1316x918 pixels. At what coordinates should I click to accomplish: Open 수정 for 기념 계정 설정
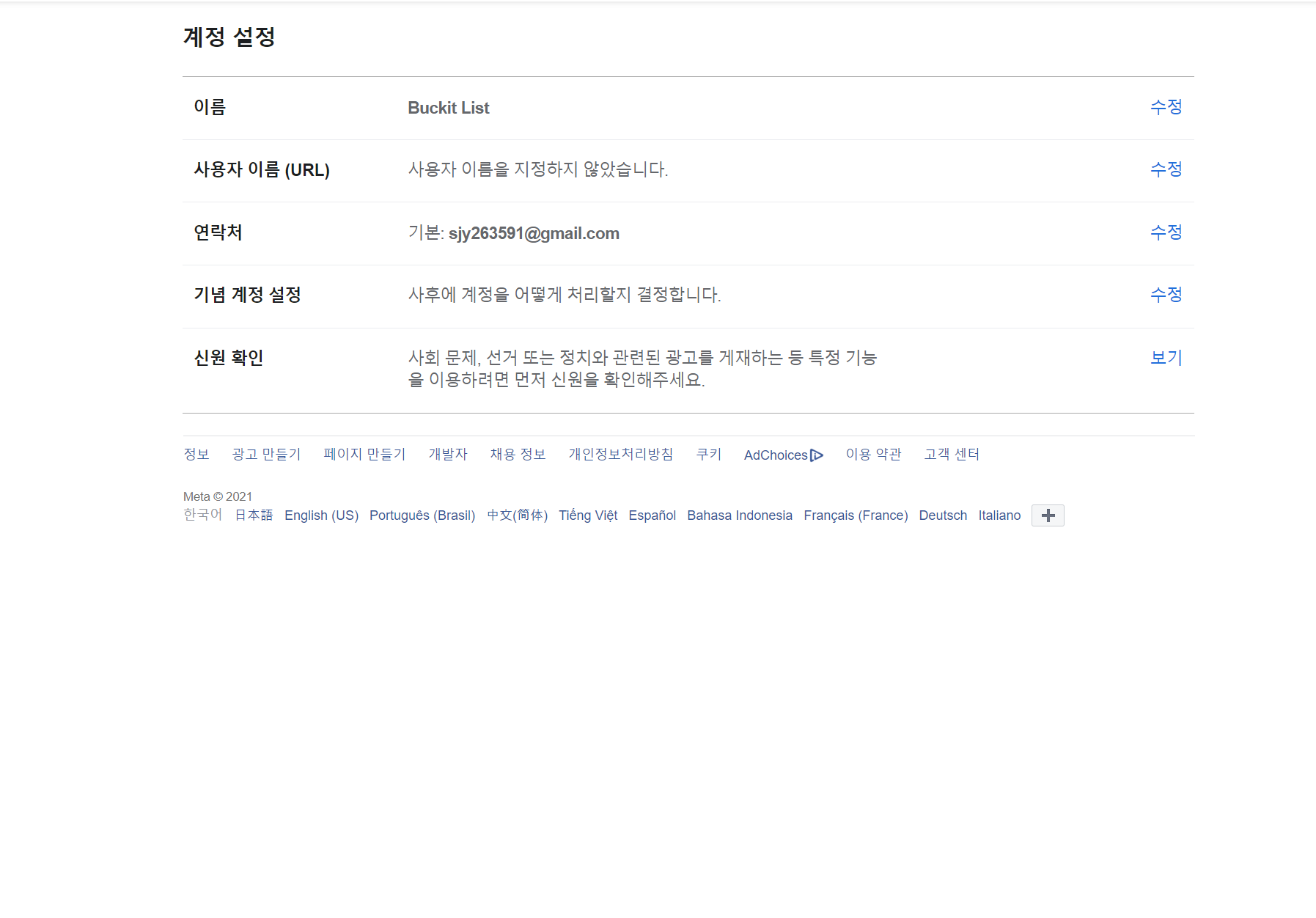point(1166,295)
